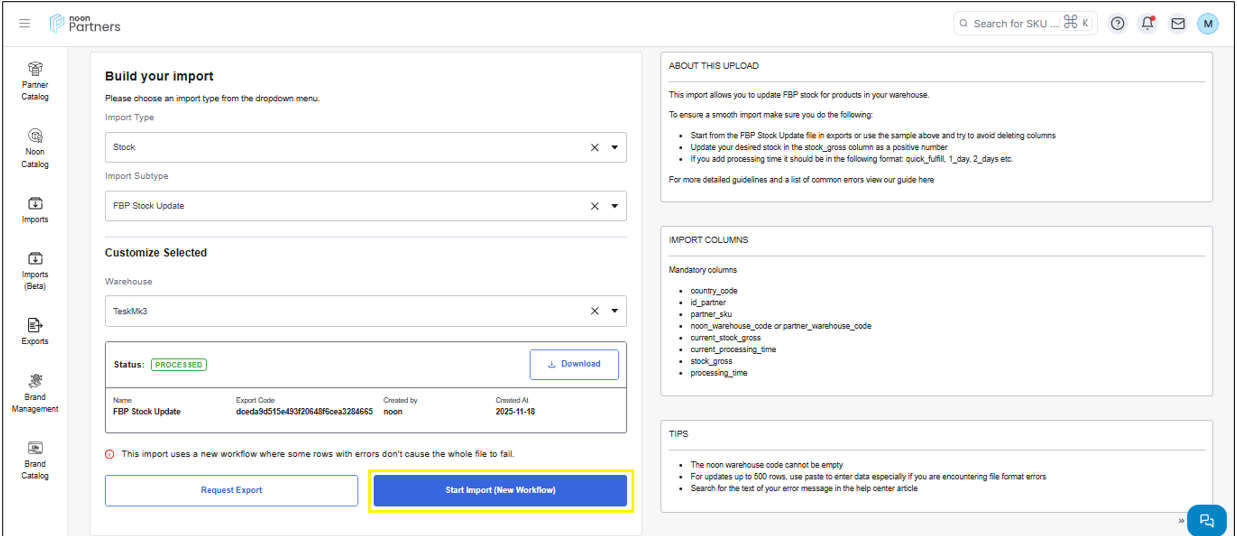Open the mail messages icon
The width and height of the screenshot is (1237, 536).
pyautogui.click(x=1178, y=23)
